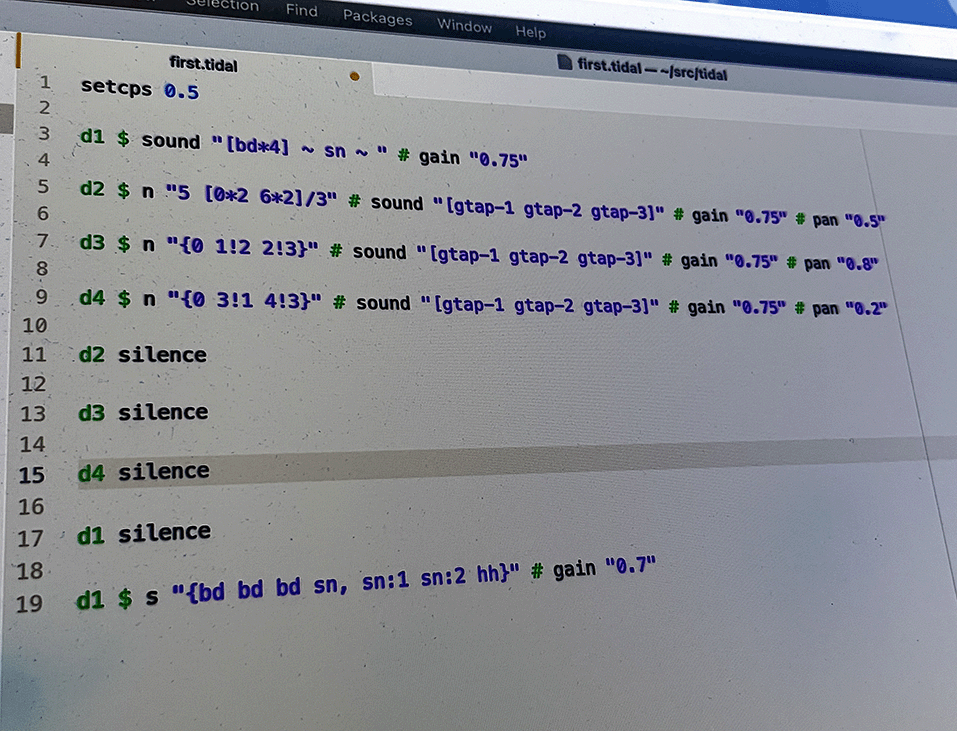Click line number 10 in gutter

(x=35, y=325)
